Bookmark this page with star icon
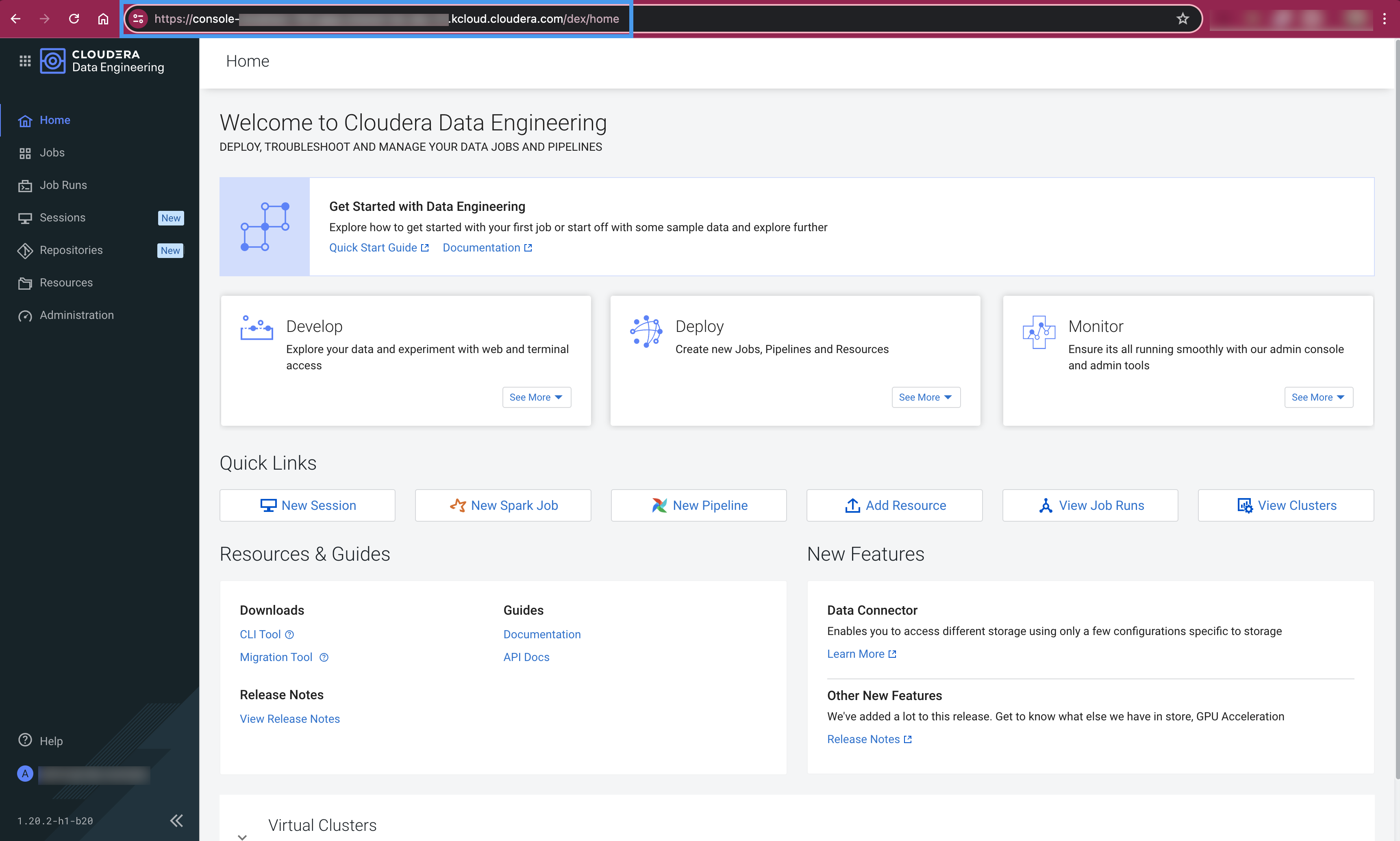The height and width of the screenshot is (841, 1400). coord(1182,19)
